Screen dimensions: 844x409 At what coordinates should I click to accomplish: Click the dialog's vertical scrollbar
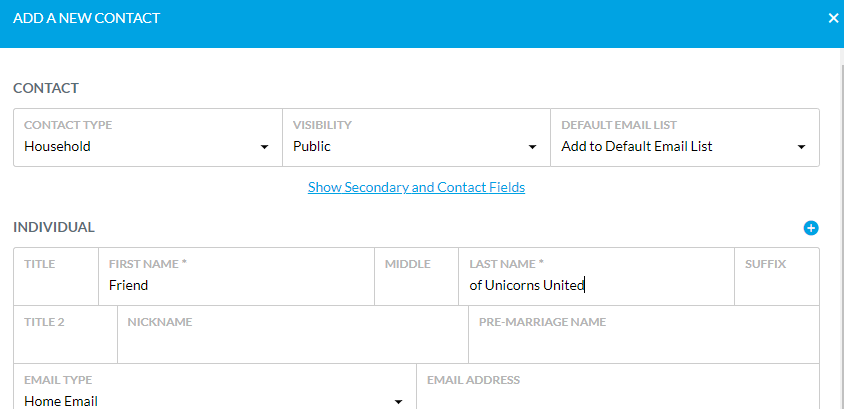pos(842,228)
